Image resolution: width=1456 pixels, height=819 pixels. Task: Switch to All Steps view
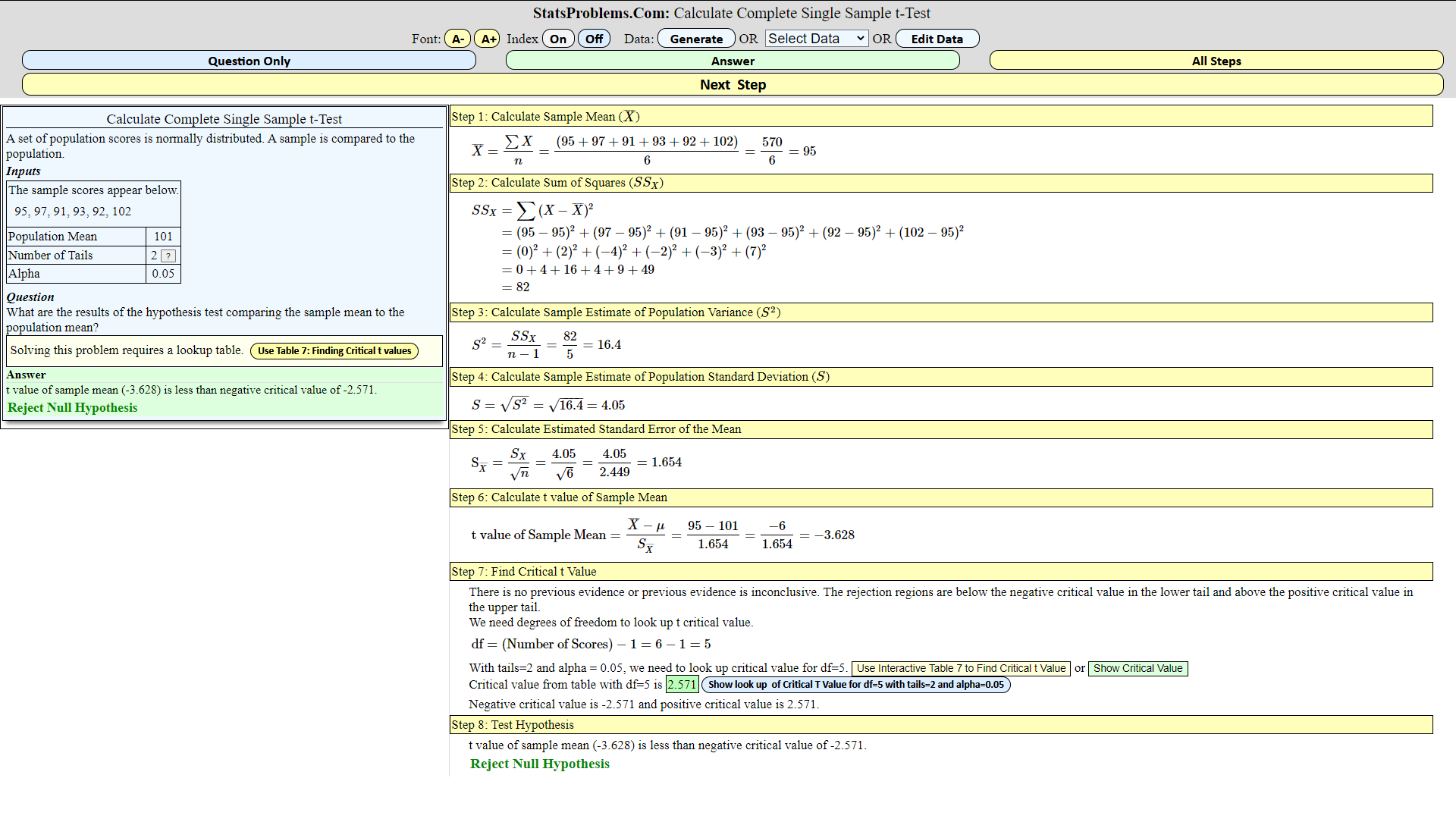1216,61
